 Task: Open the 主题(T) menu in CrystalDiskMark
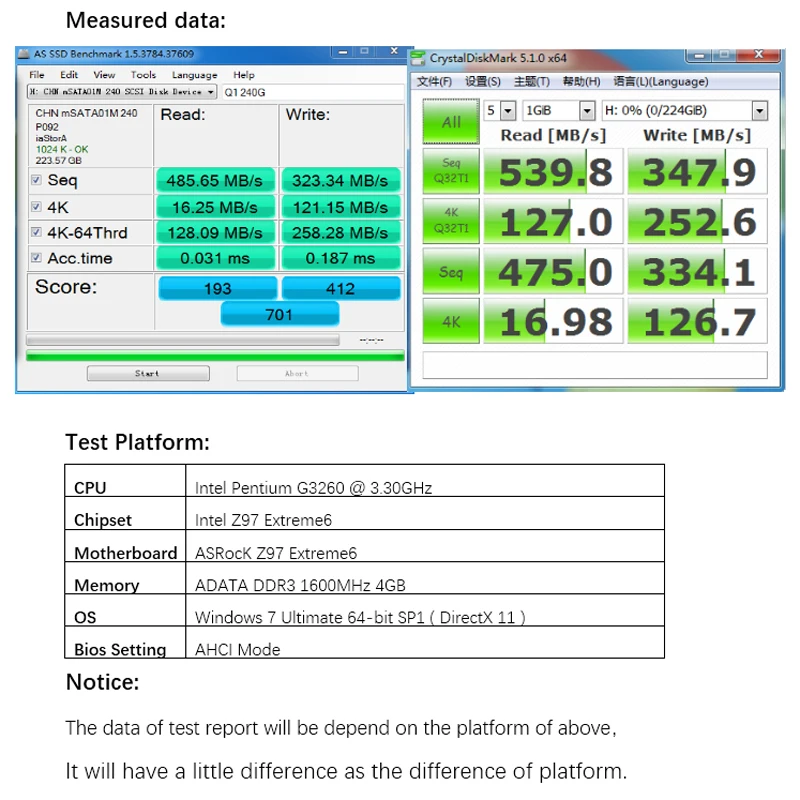532,82
